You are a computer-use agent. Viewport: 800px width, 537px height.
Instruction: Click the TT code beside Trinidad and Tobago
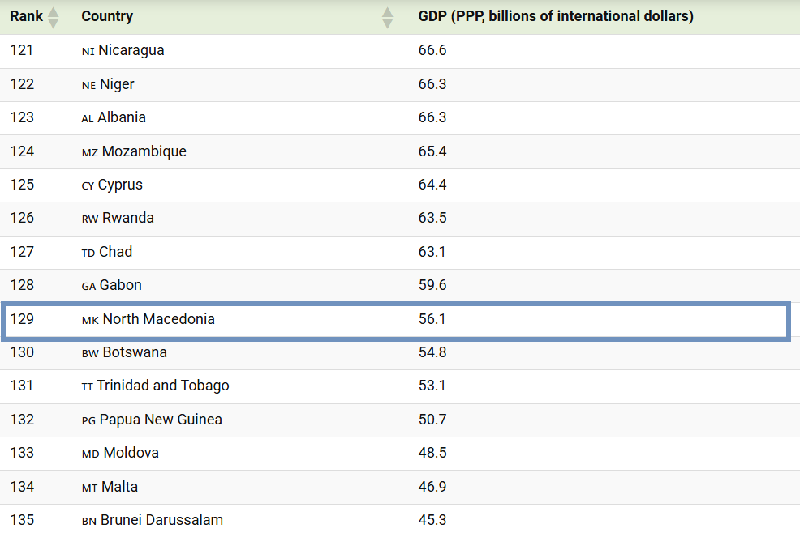(x=87, y=387)
